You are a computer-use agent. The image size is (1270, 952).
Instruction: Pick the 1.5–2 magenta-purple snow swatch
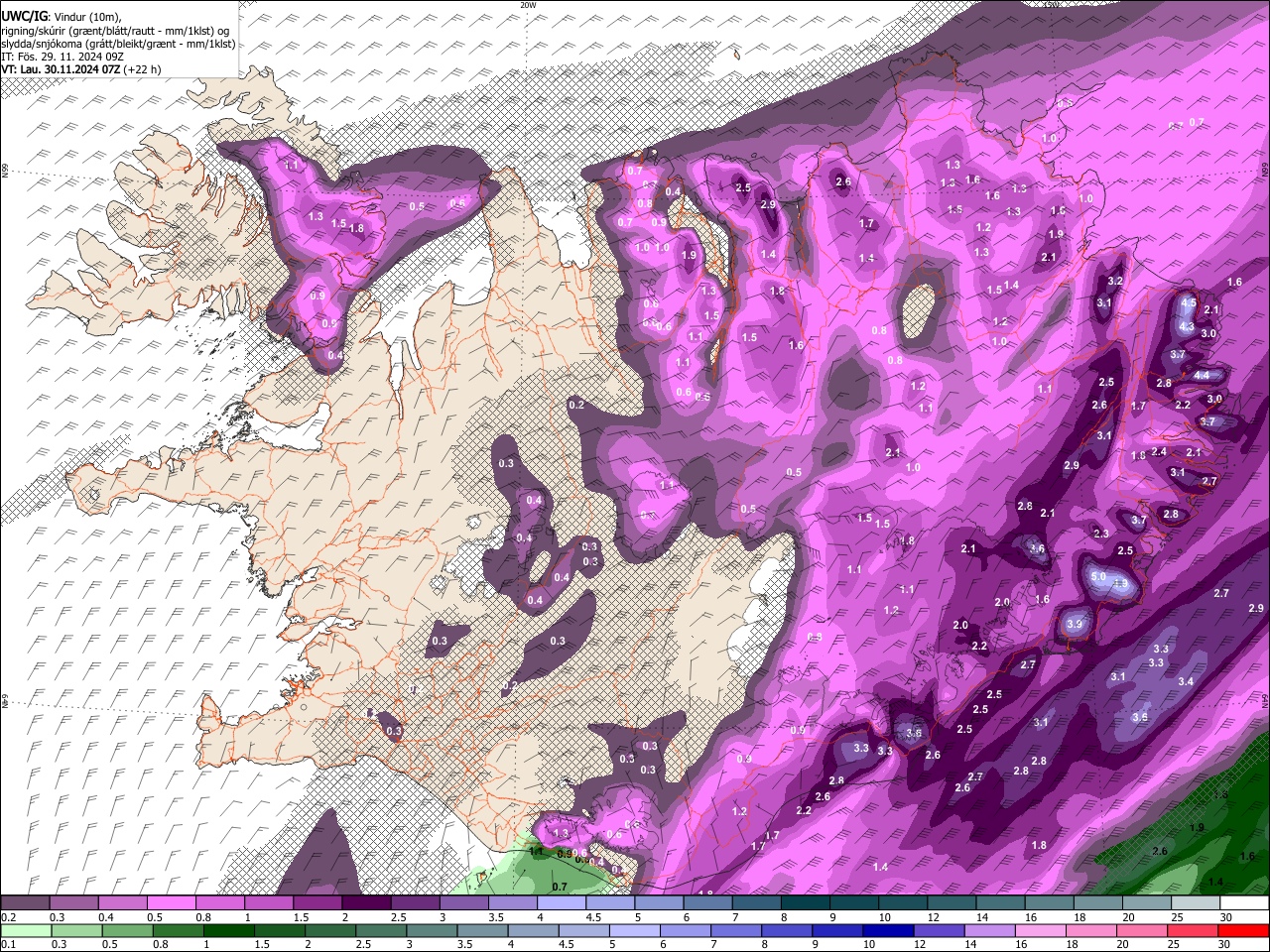pos(317,903)
